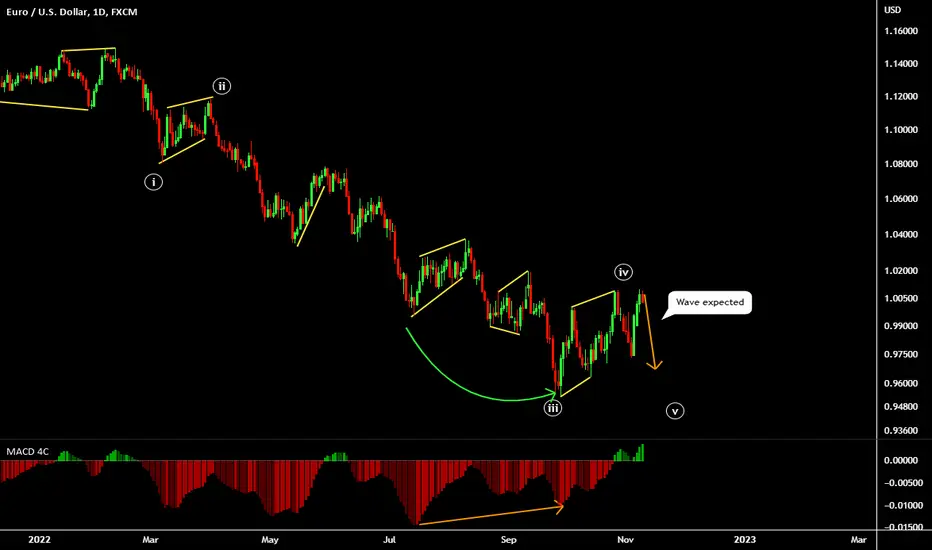
Task: Select the Nov label on time axis
Action: pos(625,540)
